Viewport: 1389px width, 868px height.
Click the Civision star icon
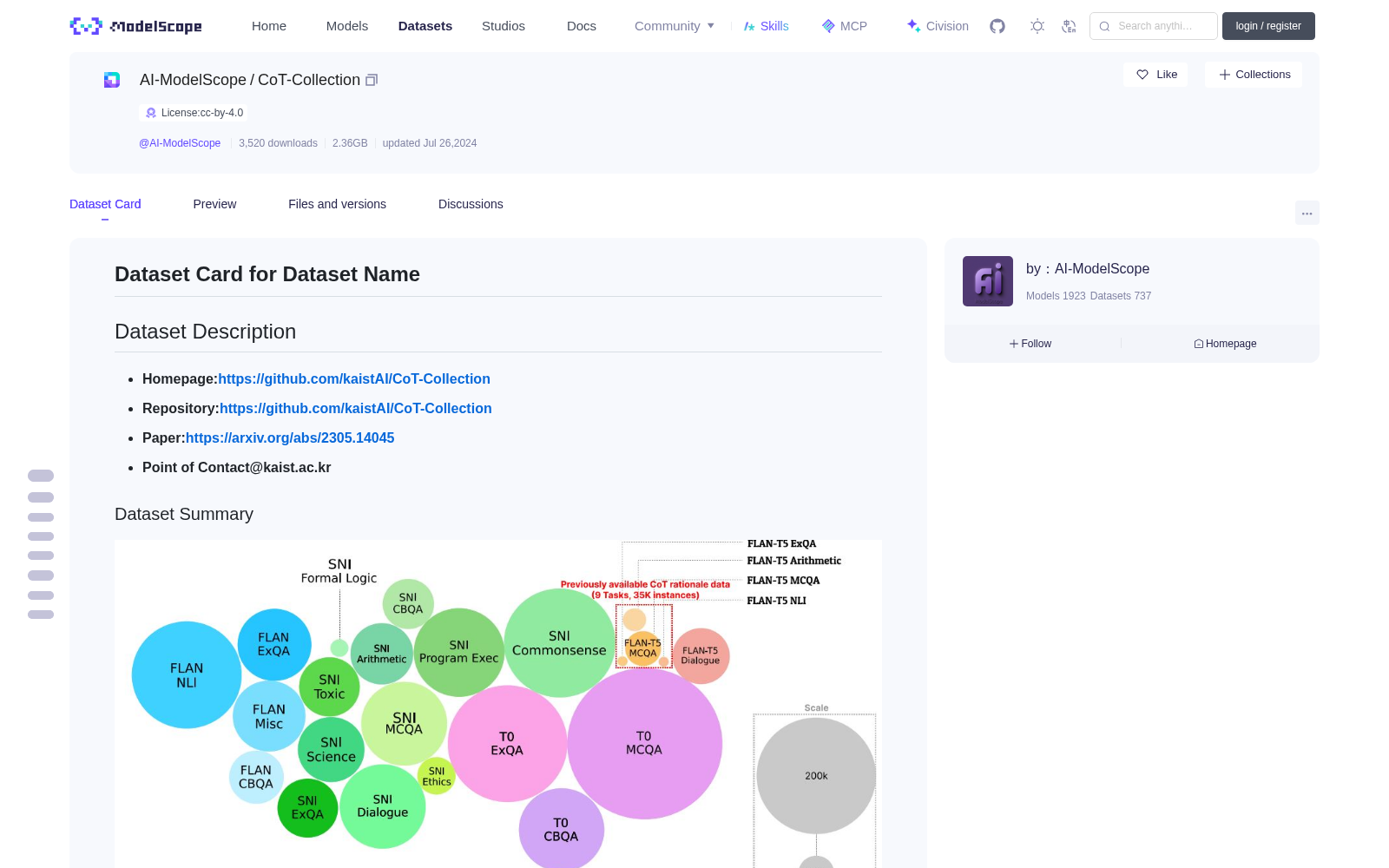click(913, 26)
